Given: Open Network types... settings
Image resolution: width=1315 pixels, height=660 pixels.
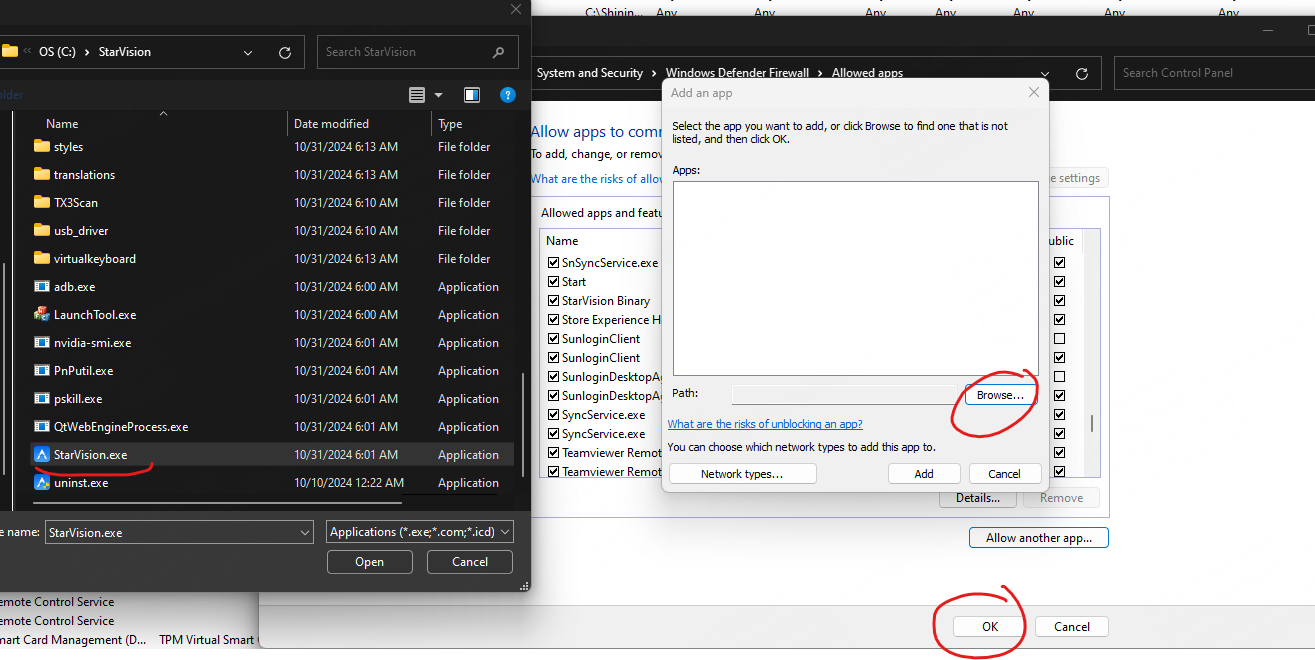Looking at the screenshot, I should coord(742,474).
